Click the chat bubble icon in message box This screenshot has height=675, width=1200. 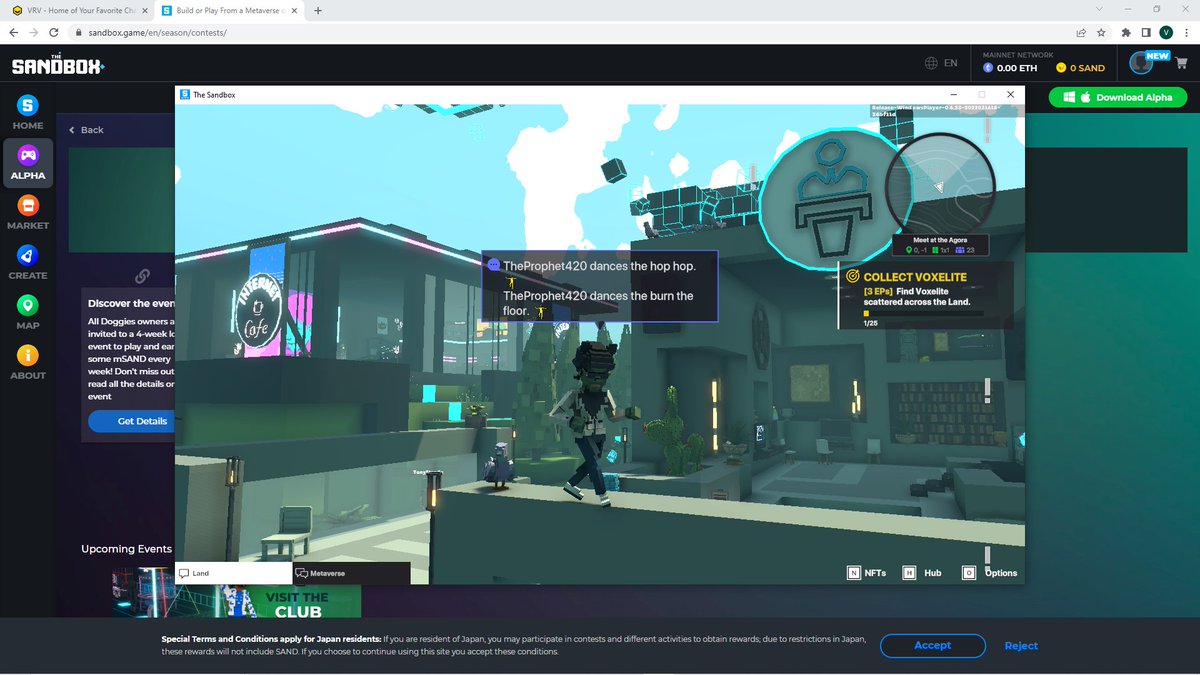click(x=494, y=265)
